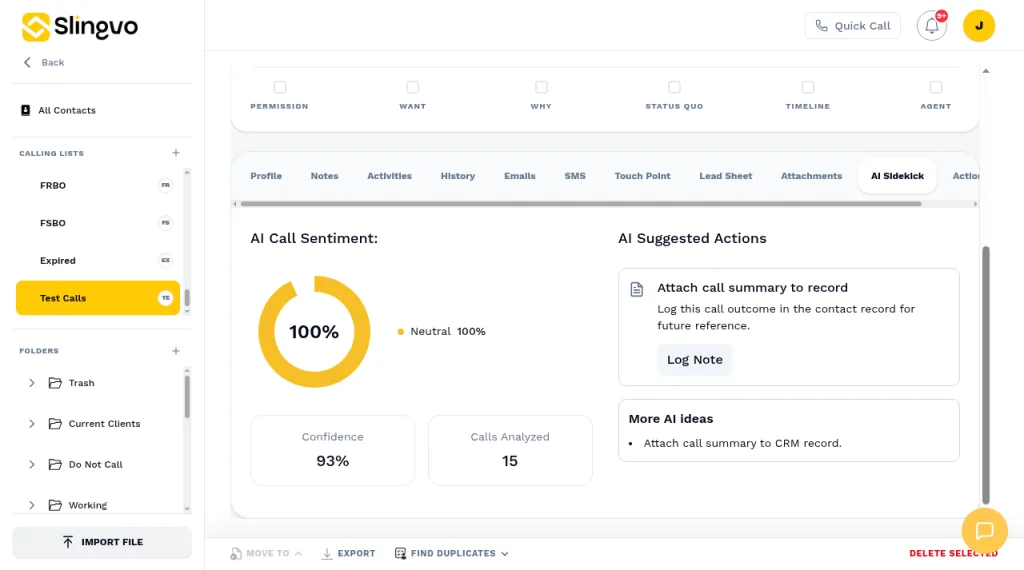Image resolution: width=1024 pixels, height=570 pixels.
Task: Expand the Trash folder
Action: tap(31, 383)
